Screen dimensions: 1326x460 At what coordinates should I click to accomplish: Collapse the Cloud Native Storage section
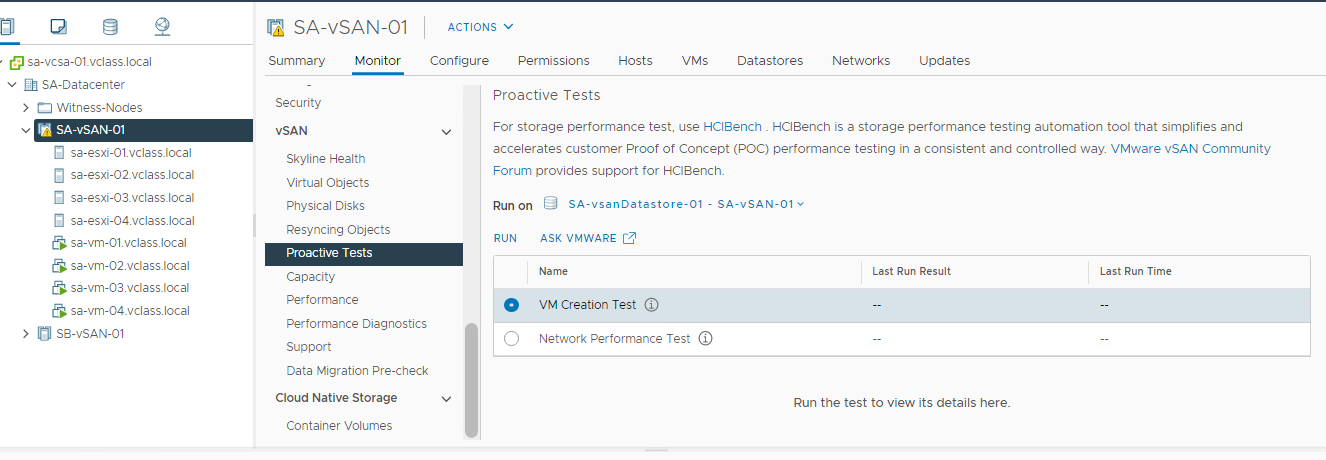click(x=446, y=398)
